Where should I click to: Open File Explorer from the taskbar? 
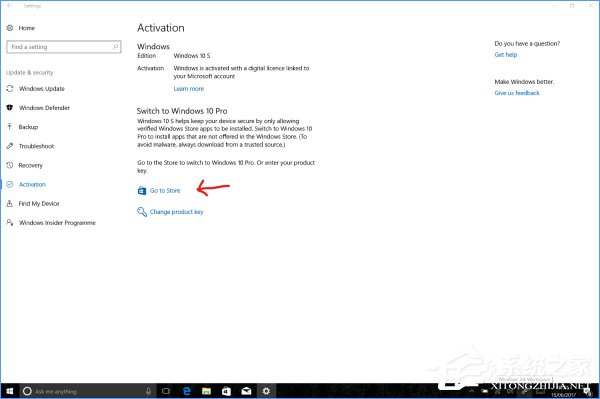click(206, 391)
